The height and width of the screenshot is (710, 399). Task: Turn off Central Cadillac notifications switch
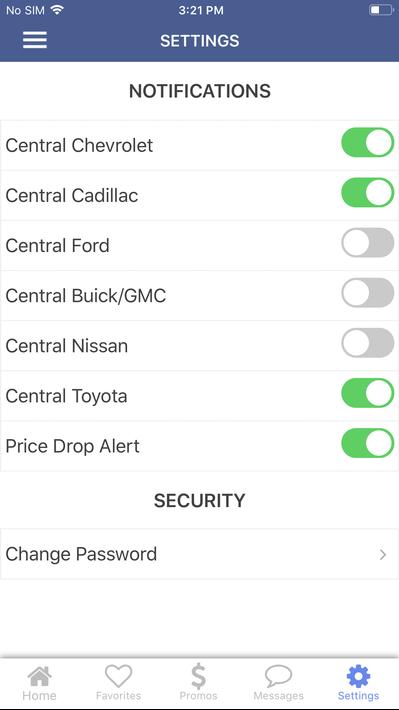[x=367, y=192]
